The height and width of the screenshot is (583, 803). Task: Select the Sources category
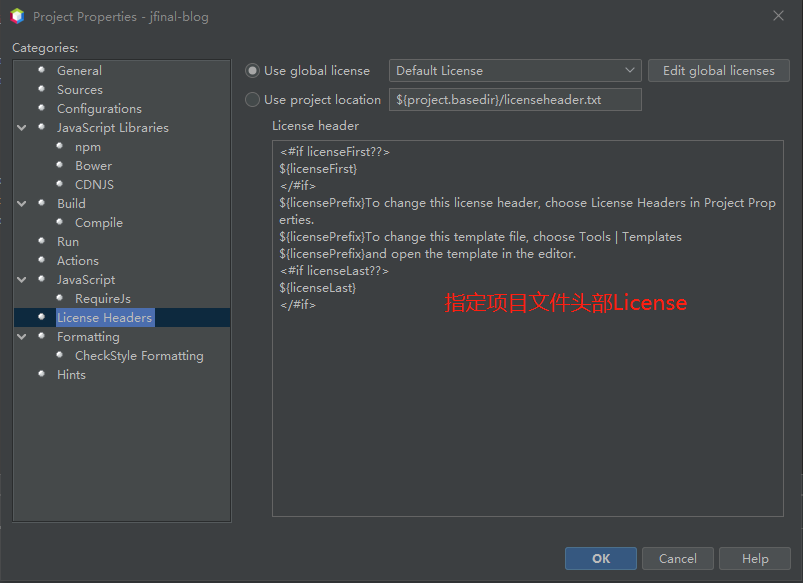[79, 90]
